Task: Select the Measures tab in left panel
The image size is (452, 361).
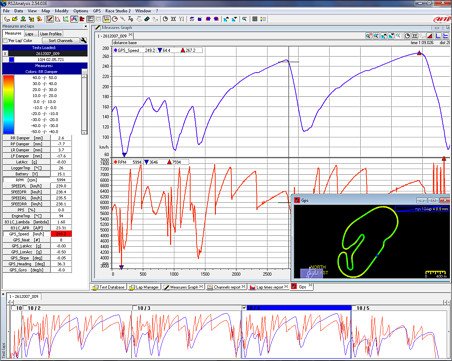Action: click(13, 33)
